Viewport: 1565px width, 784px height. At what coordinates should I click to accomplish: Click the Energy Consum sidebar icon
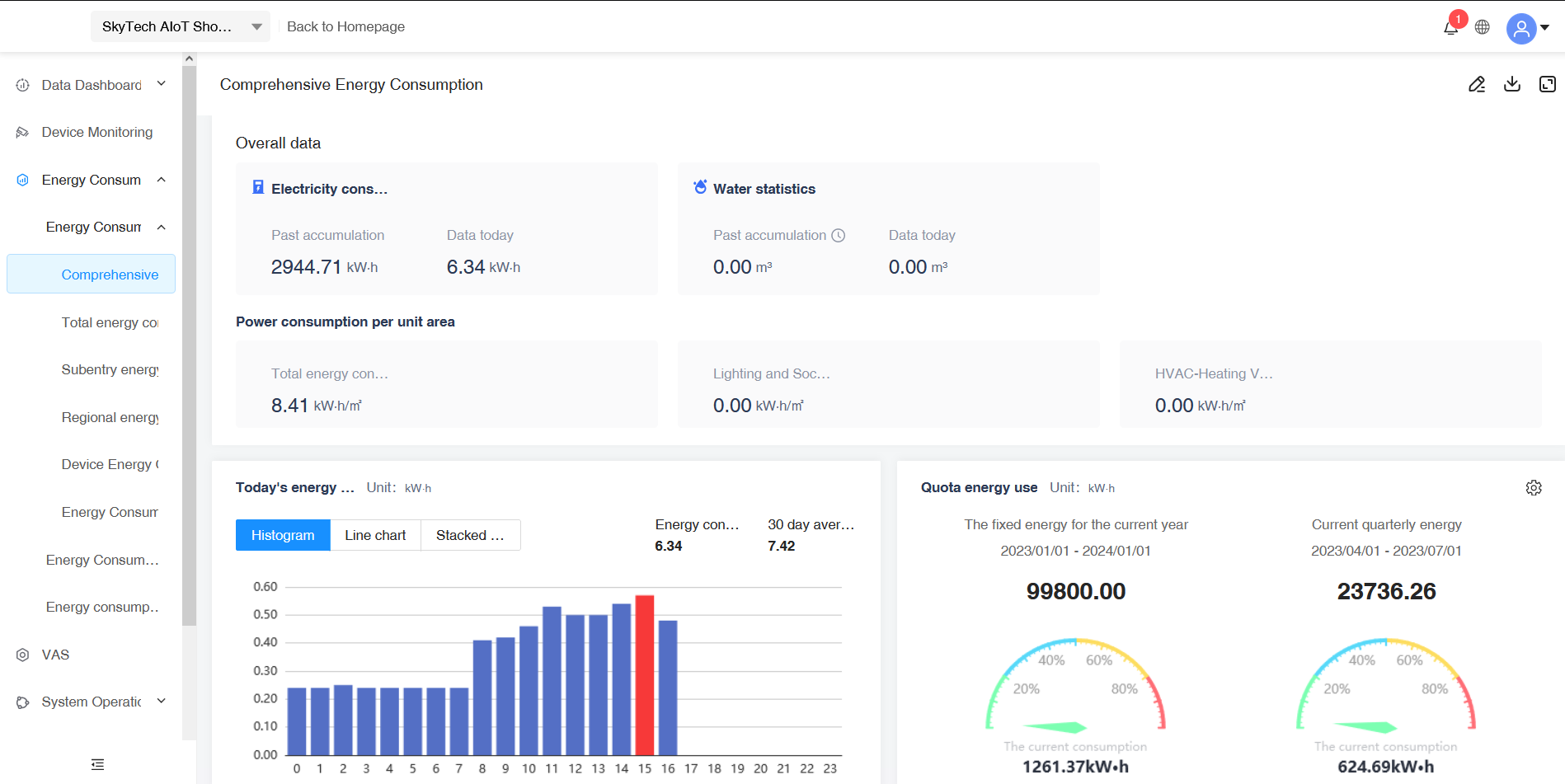(x=23, y=180)
